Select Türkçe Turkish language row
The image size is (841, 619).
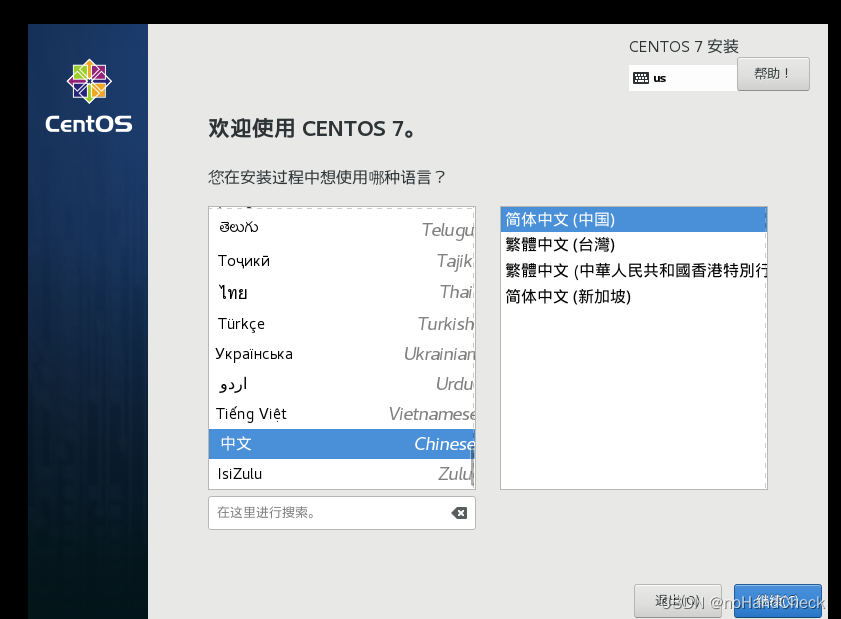[342, 323]
